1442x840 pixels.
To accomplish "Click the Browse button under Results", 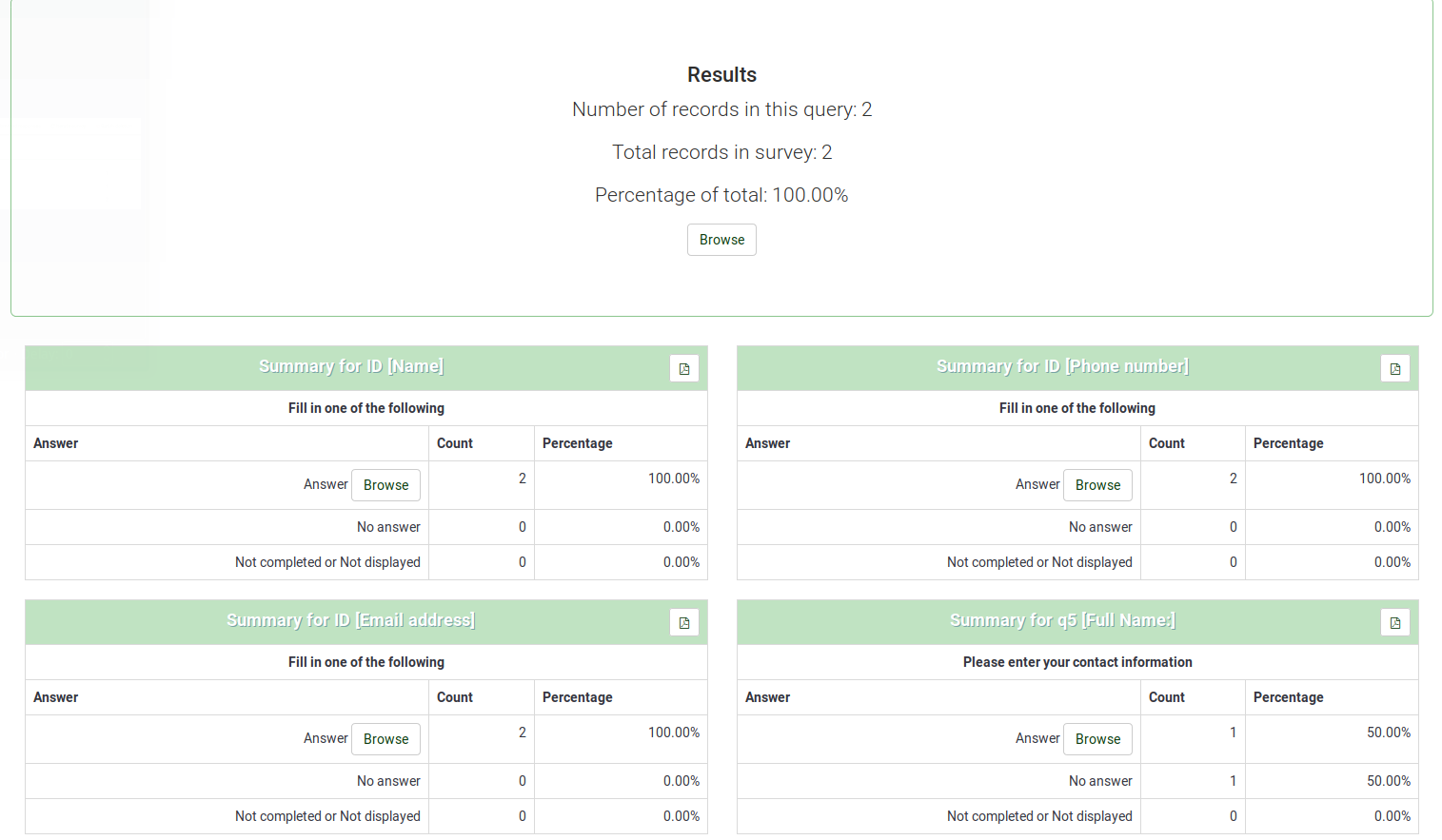I will (x=721, y=240).
